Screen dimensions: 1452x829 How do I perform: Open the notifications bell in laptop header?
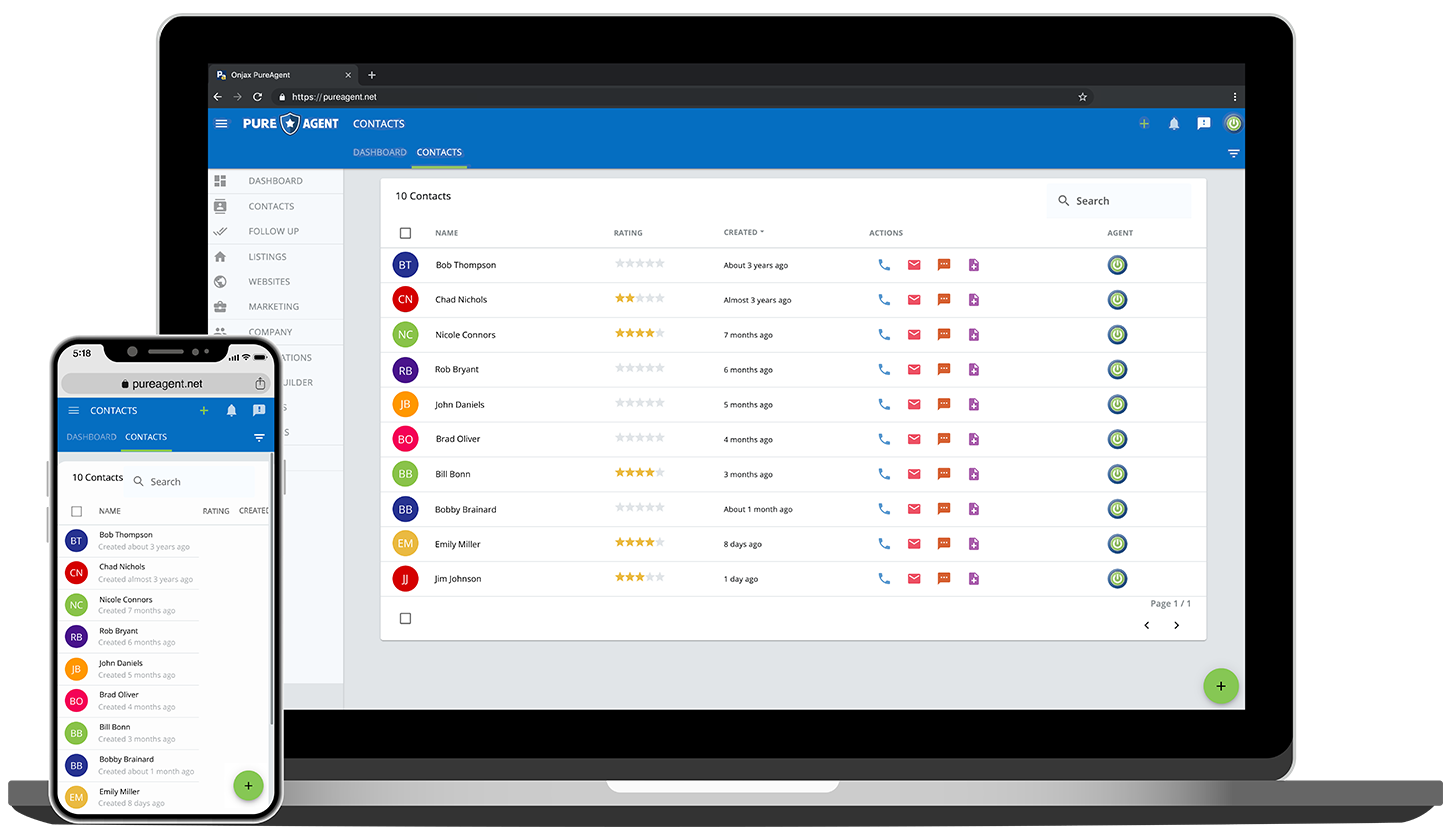(x=1174, y=123)
